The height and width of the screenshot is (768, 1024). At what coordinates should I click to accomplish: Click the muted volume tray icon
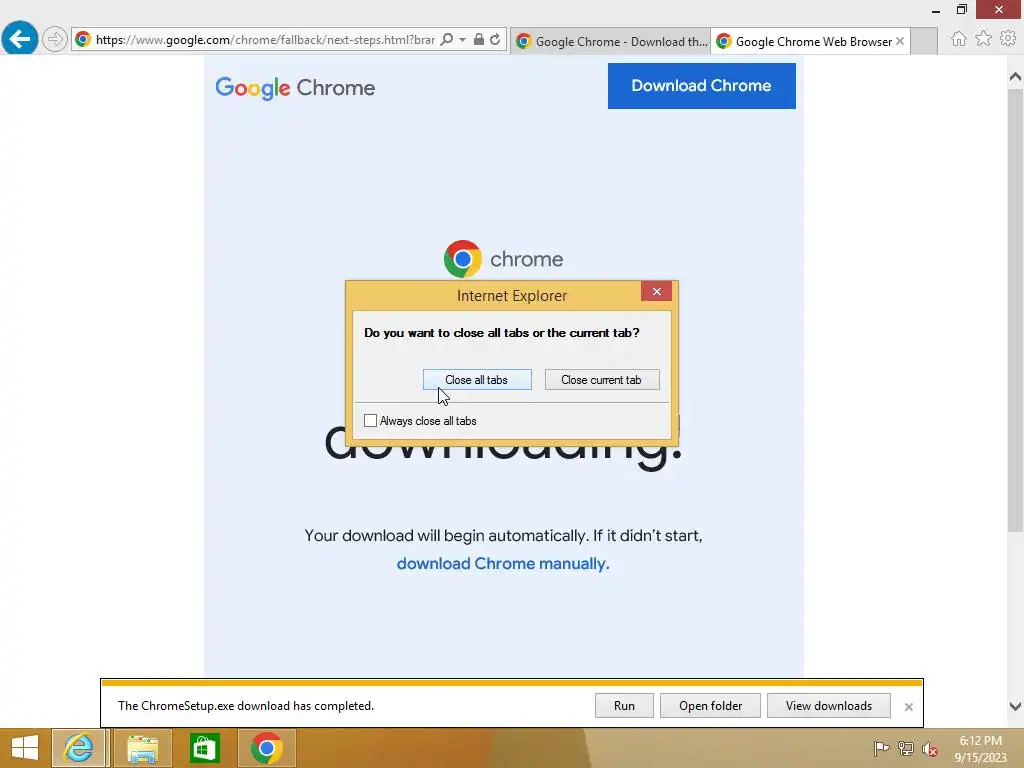click(x=929, y=748)
